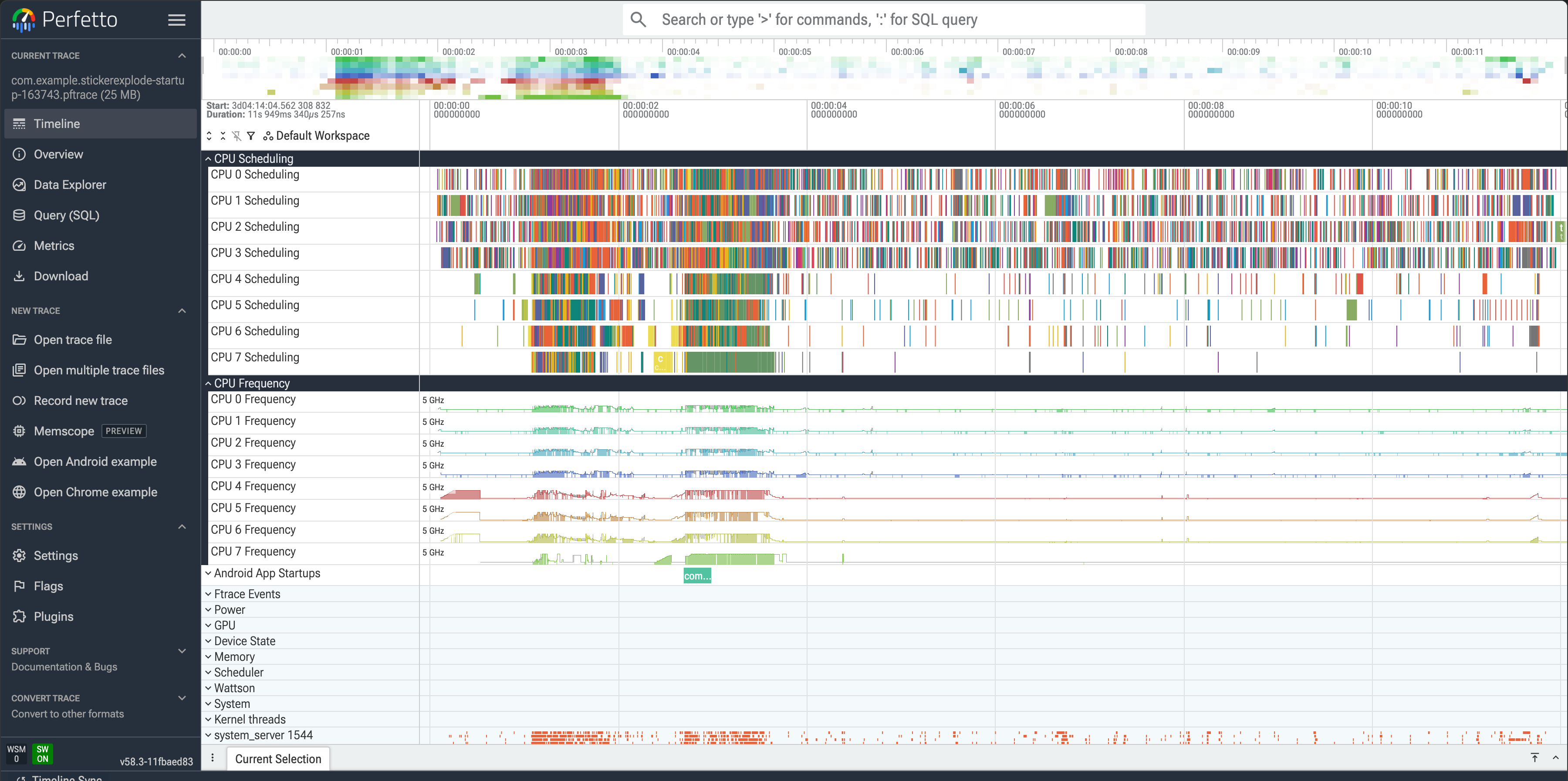Screen dimensions: 1568x781
Task: Click the Query database icon
Action: pos(20,215)
